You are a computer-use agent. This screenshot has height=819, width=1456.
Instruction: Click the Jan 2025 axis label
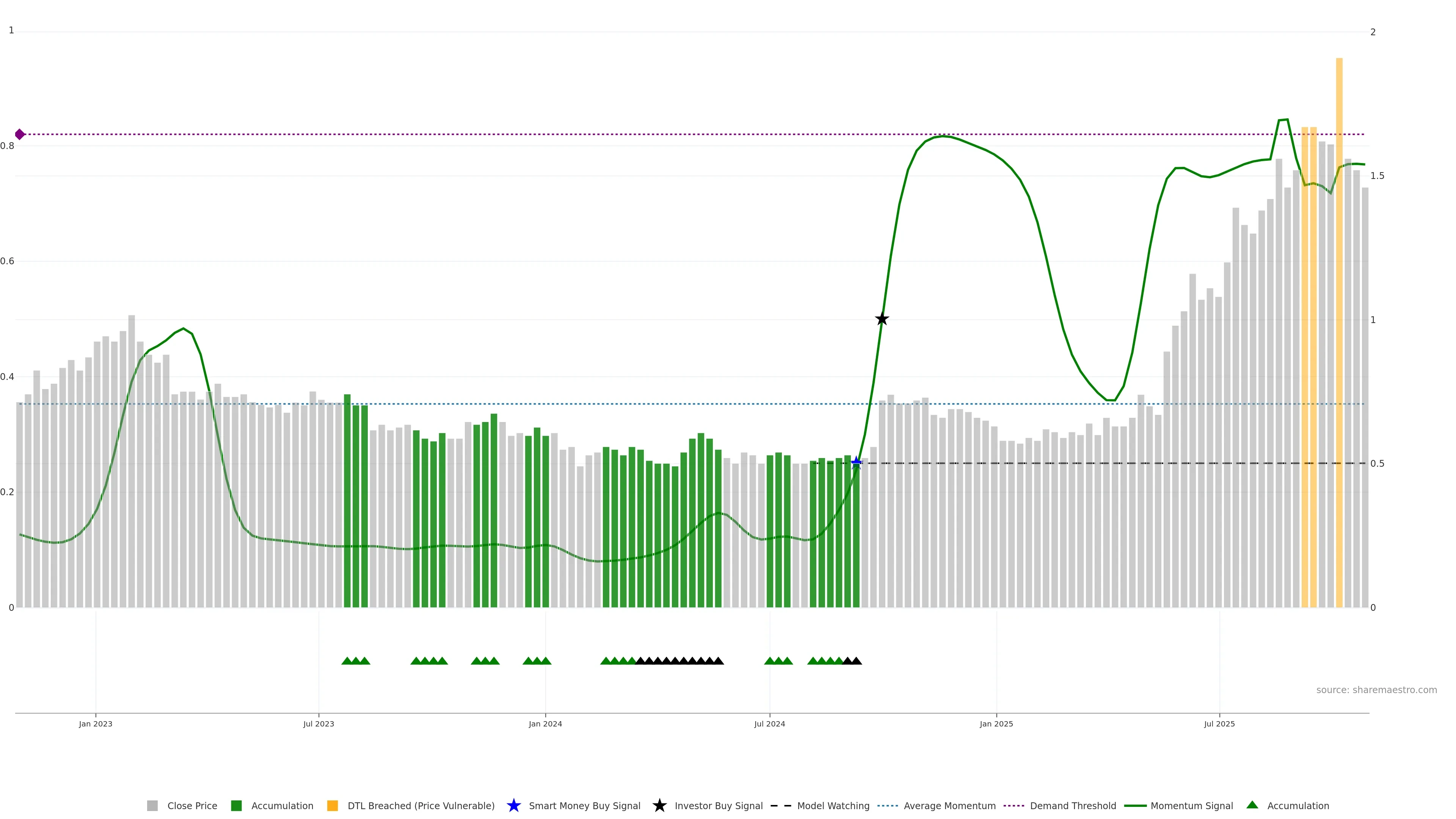click(996, 723)
